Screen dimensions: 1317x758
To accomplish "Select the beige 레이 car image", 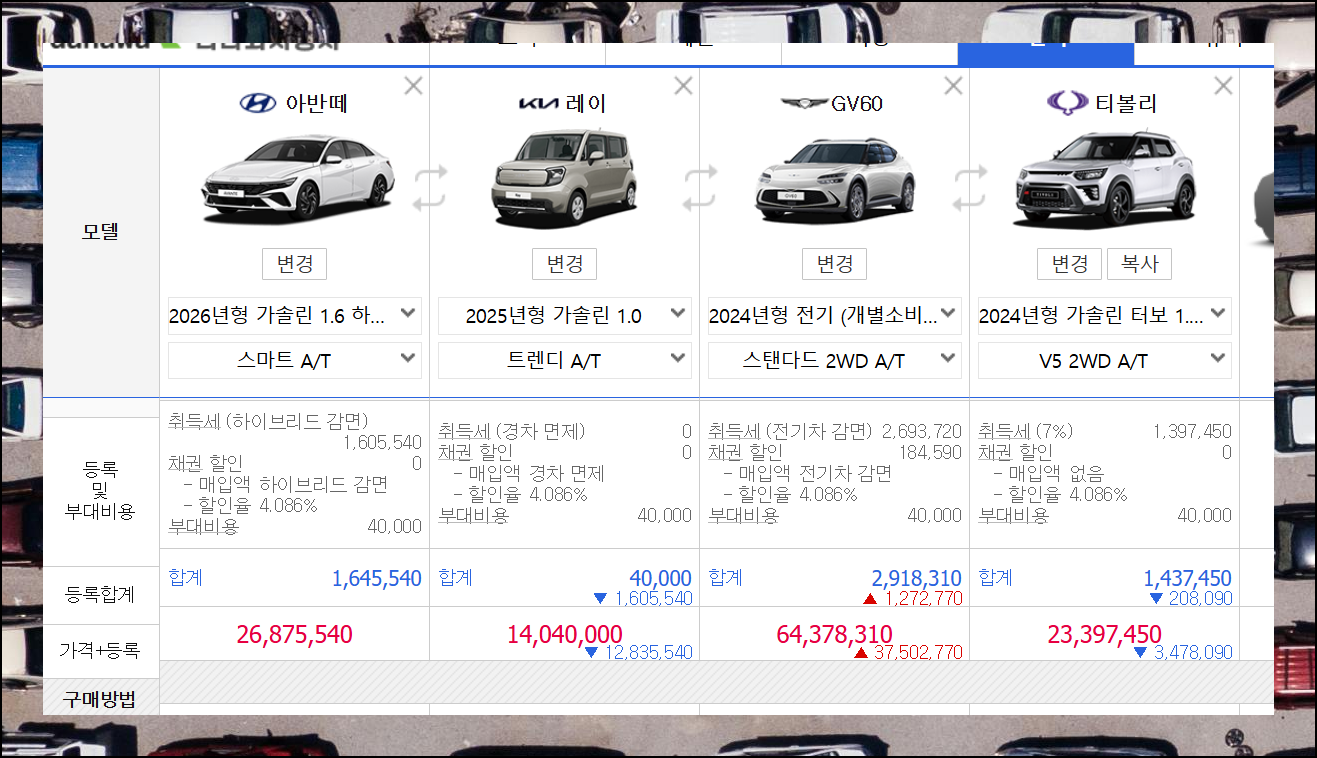I will 565,180.
